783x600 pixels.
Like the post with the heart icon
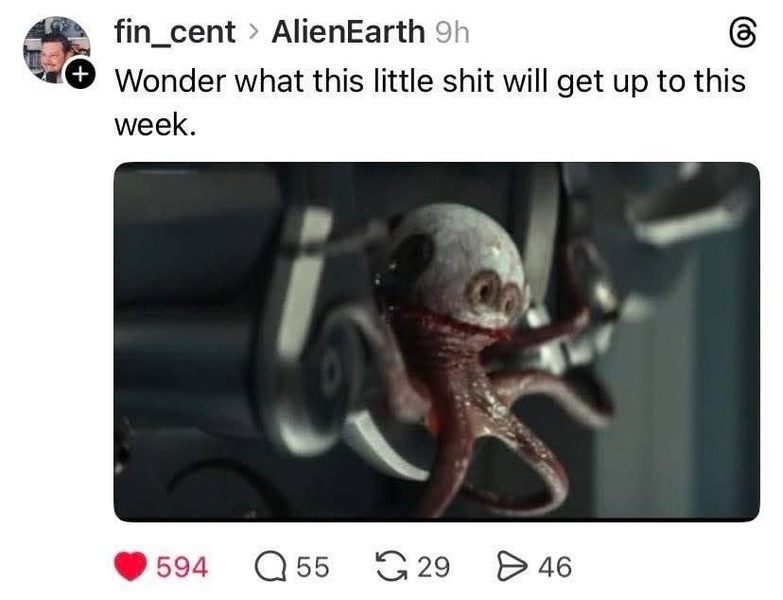[x=130, y=567]
